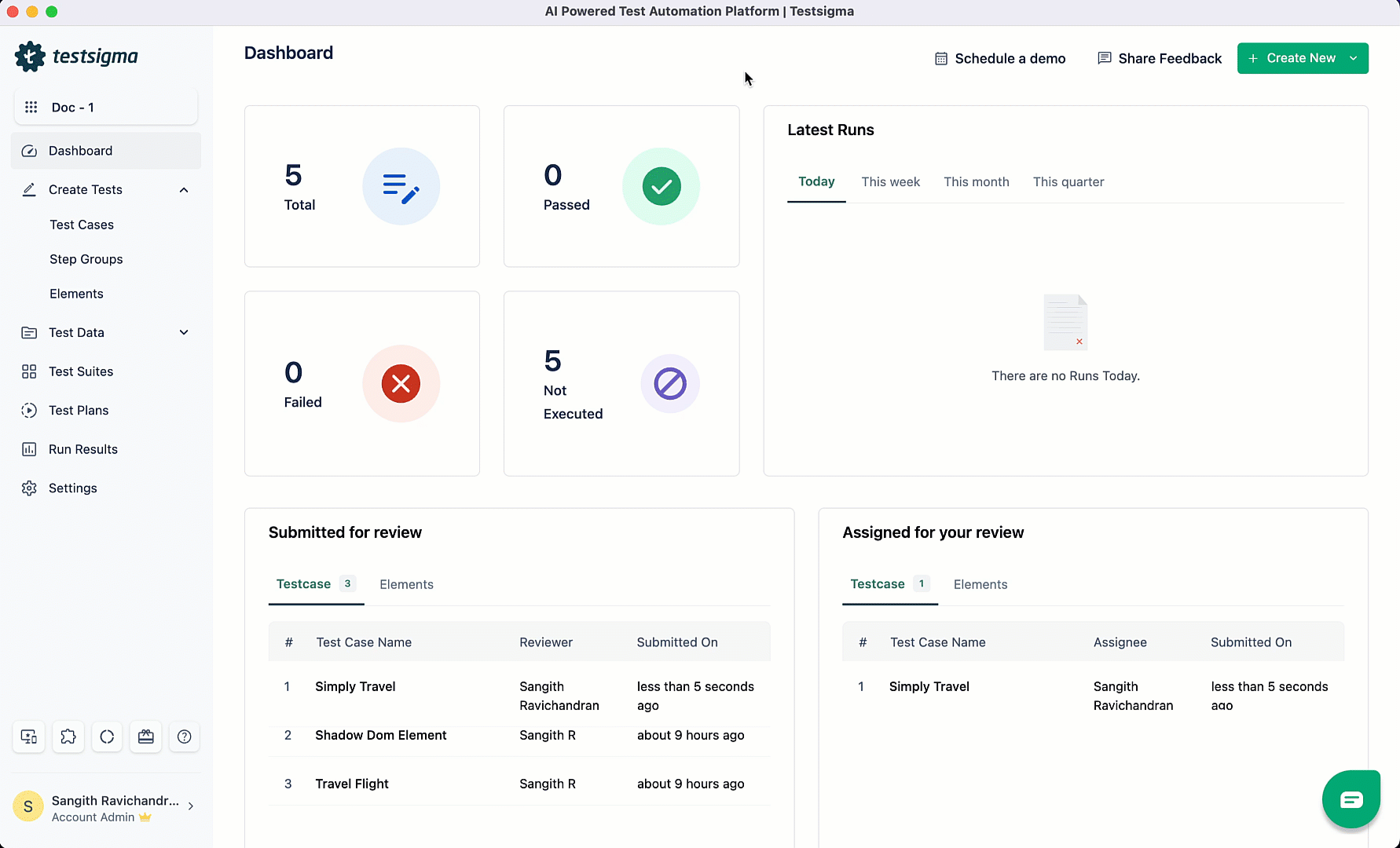Expand the user profile chevron

(x=191, y=806)
